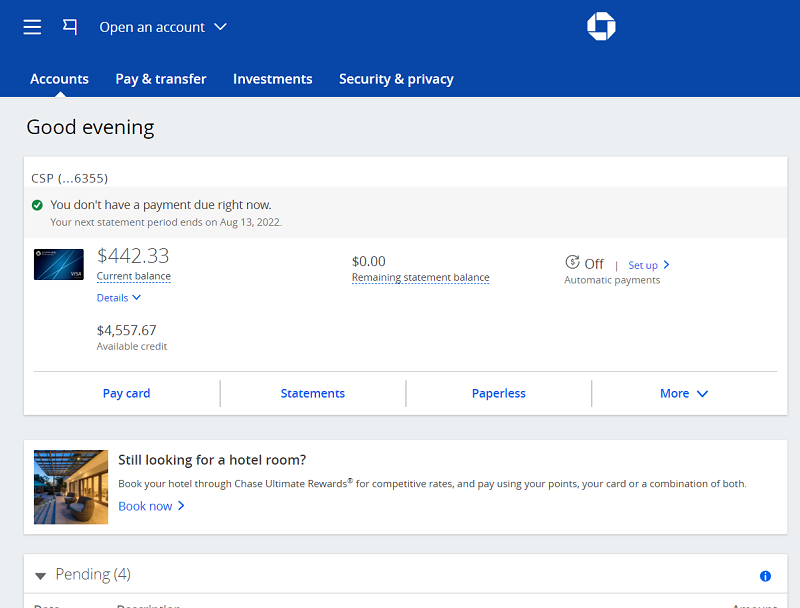
Task: Click the blue info icon in Pending
Action: point(765,576)
